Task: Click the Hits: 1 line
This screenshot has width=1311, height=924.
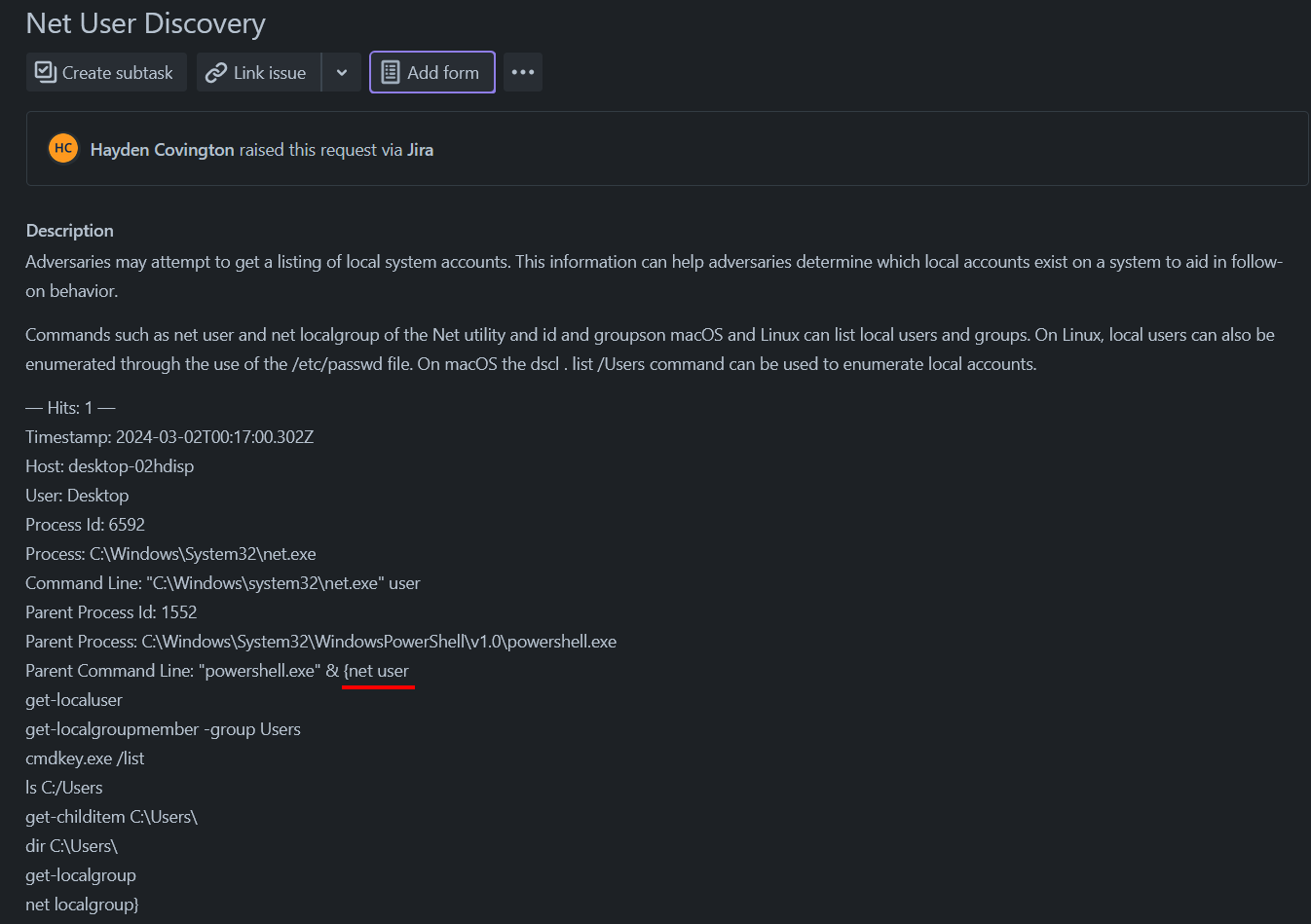Action: tap(70, 408)
